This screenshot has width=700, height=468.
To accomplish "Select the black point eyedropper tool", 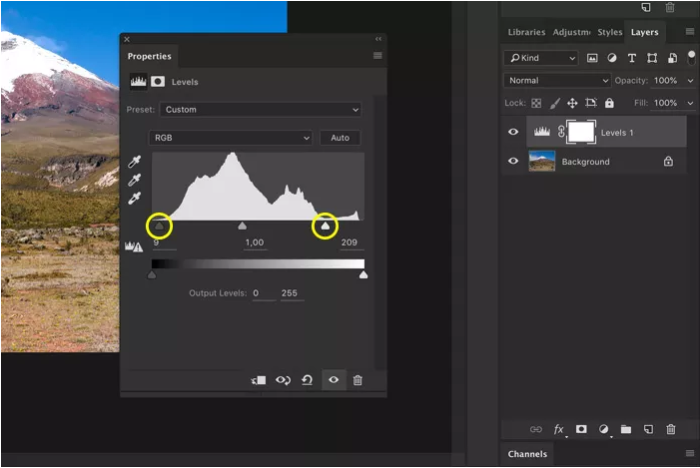I will click(x=135, y=161).
